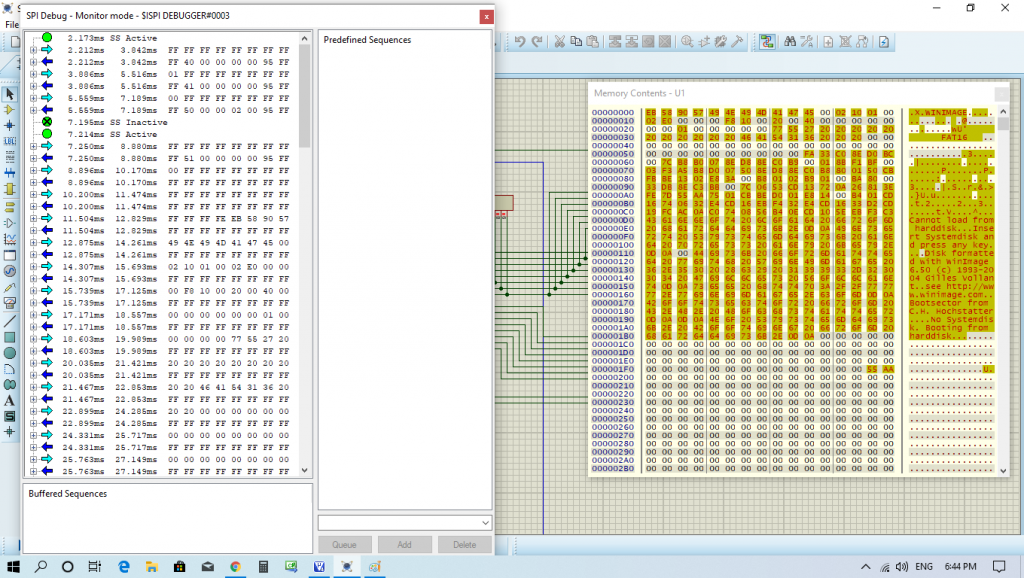Click the Memory Contents vertical scrollbar
The height and width of the screenshot is (578, 1024).
coord(1003,300)
